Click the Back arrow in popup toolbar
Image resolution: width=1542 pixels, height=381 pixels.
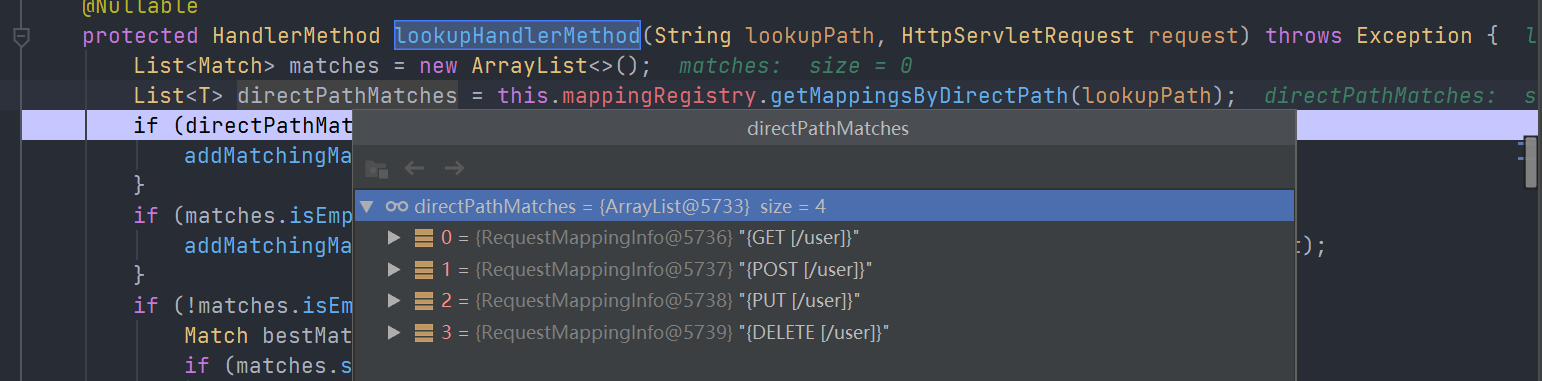coord(415,168)
